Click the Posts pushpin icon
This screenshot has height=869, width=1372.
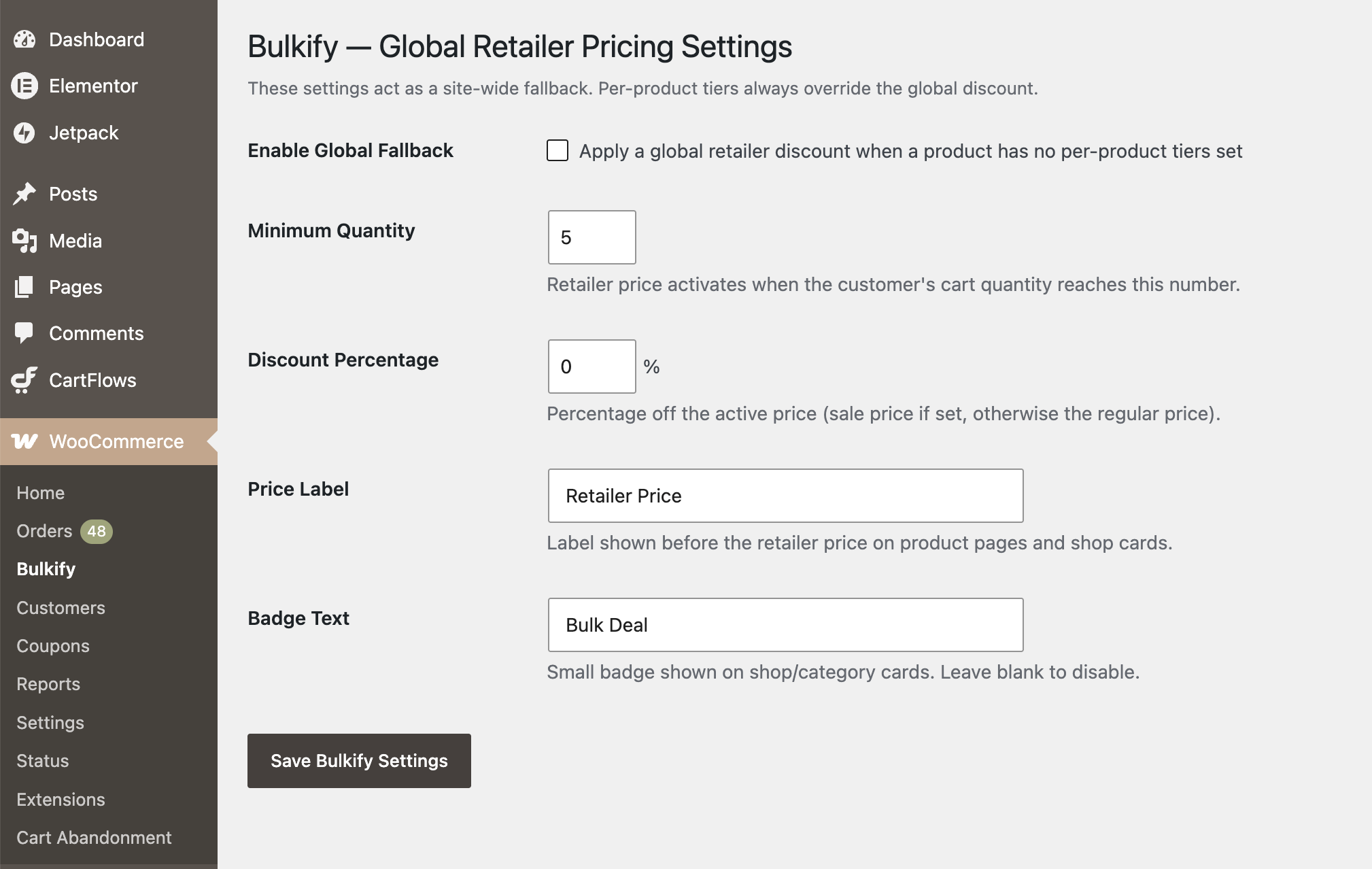[24, 194]
